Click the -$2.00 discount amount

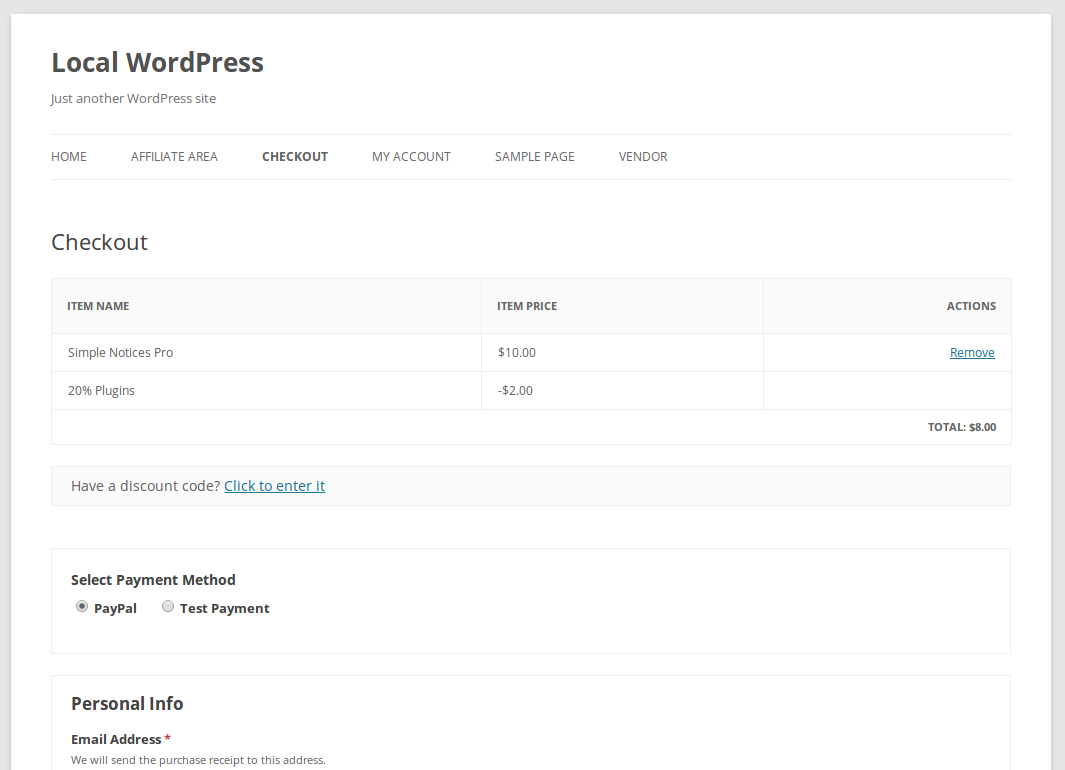coord(515,390)
